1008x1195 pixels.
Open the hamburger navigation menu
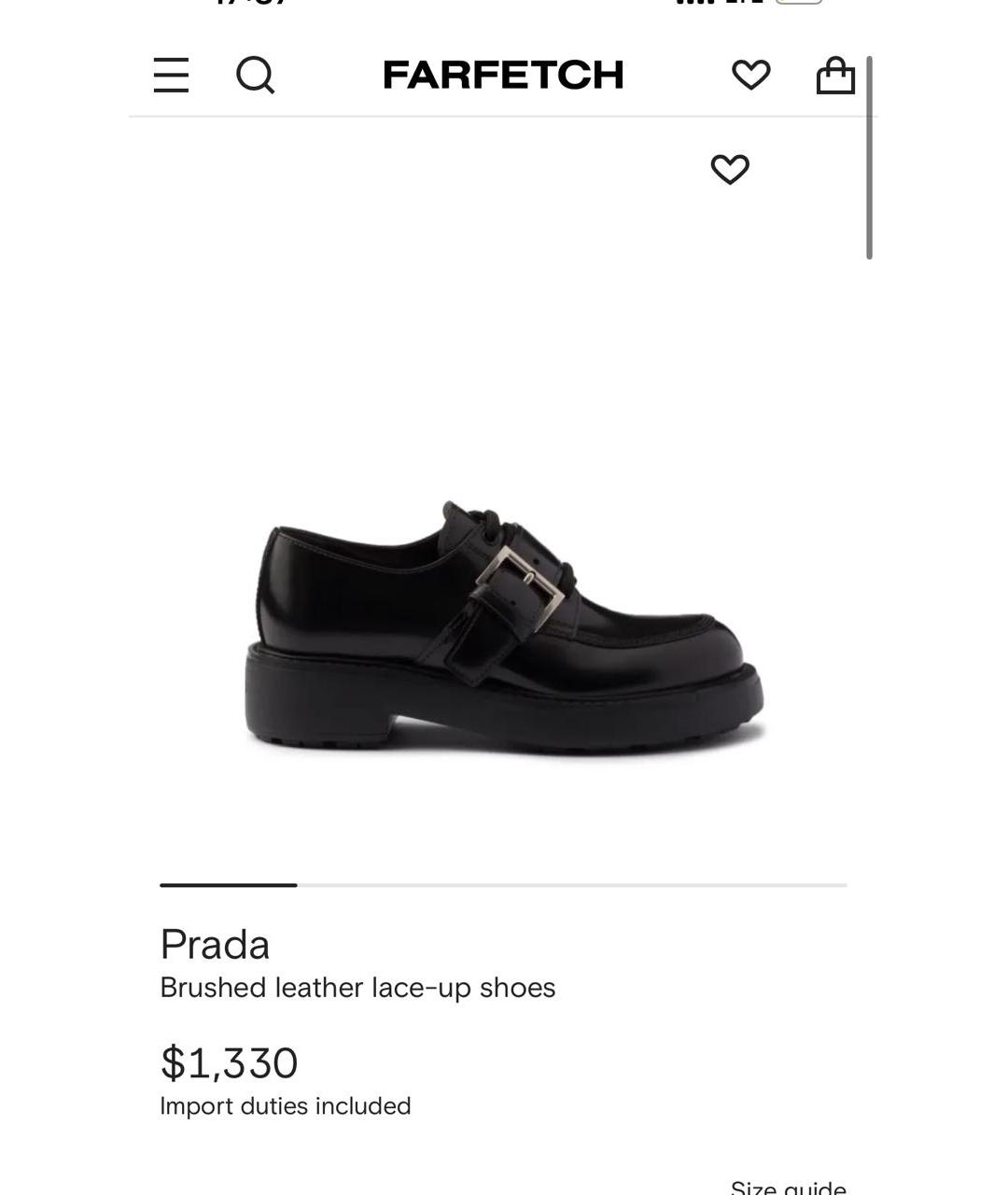click(171, 75)
